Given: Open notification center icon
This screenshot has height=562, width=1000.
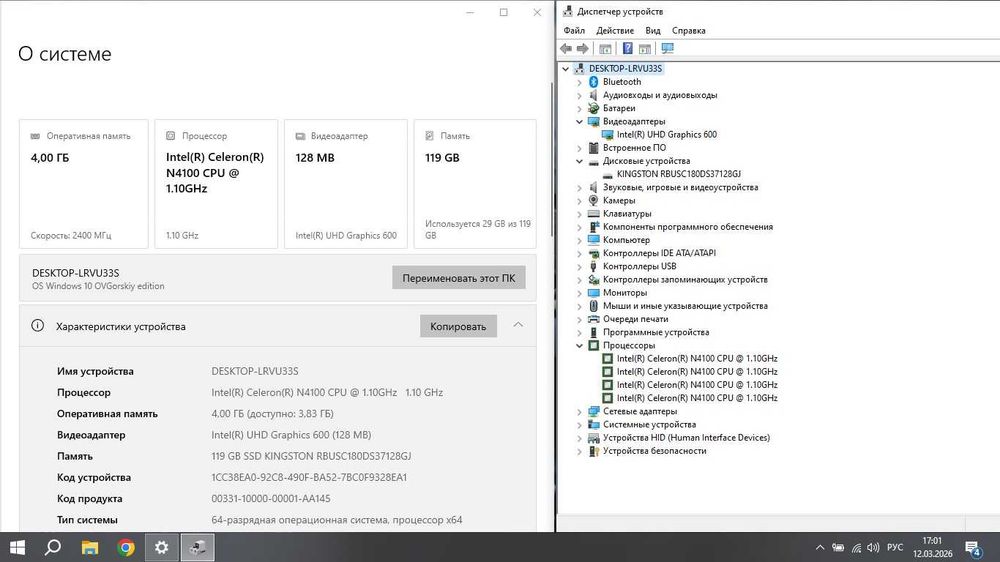Looking at the screenshot, I should coord(973,548).
